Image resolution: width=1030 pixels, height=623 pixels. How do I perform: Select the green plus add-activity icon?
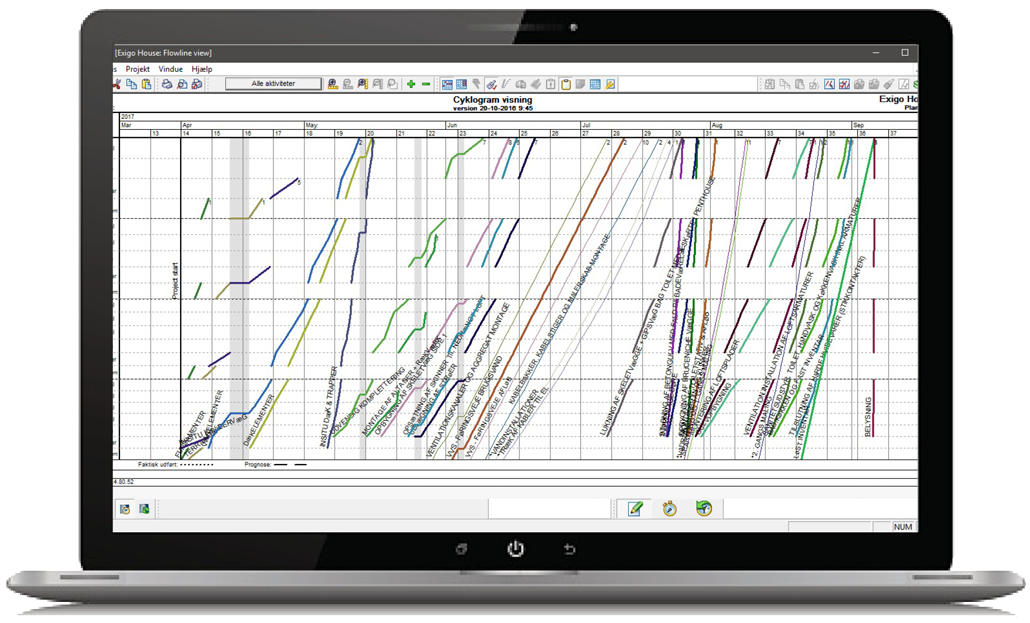pos(412,85)
